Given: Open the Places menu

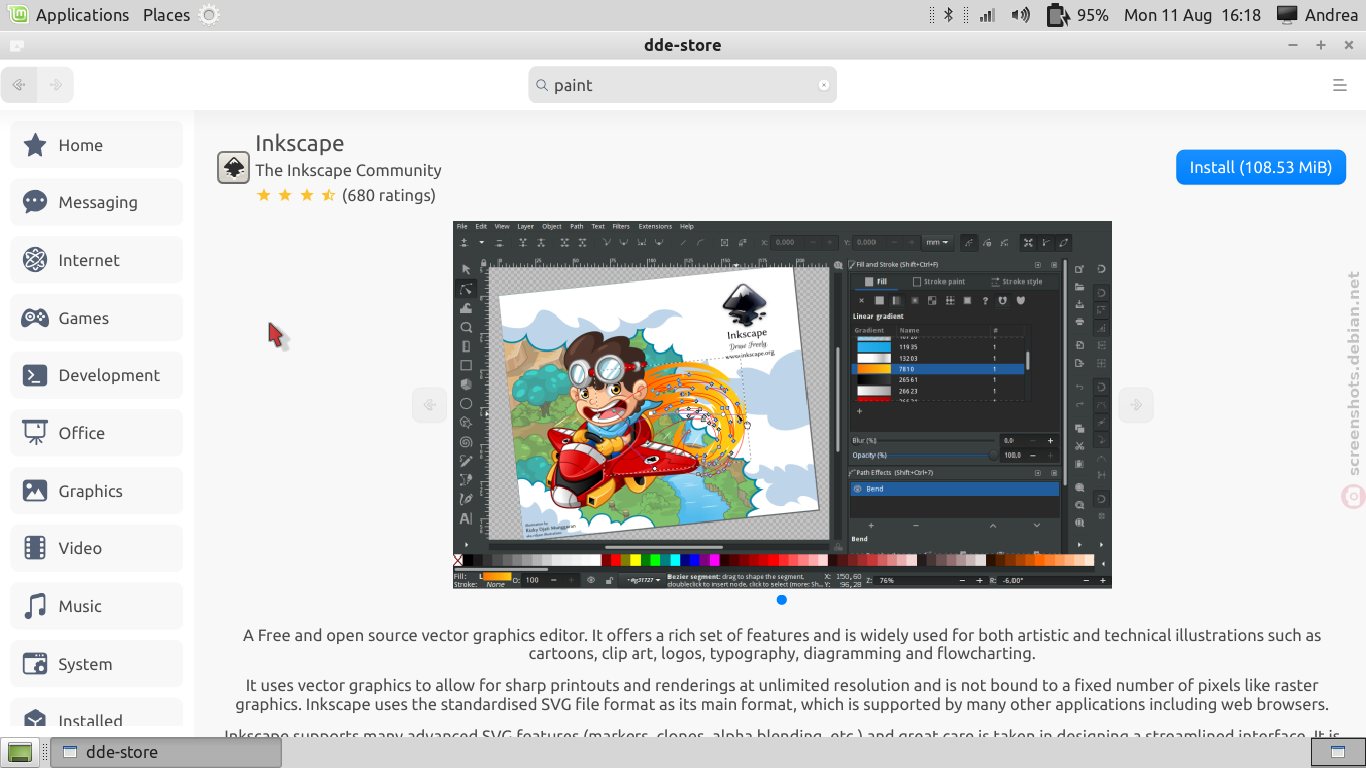Looking at the screenshot, I should (x=166, y=15).
